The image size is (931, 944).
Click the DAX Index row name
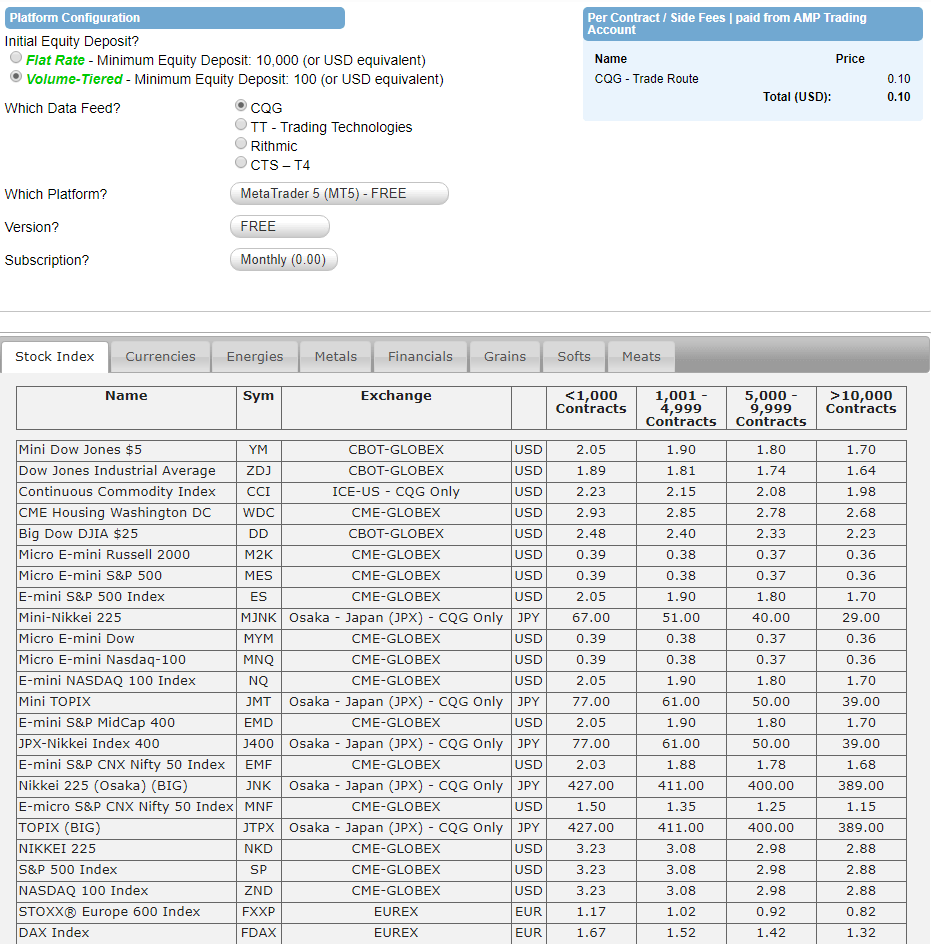pos(54,933)
